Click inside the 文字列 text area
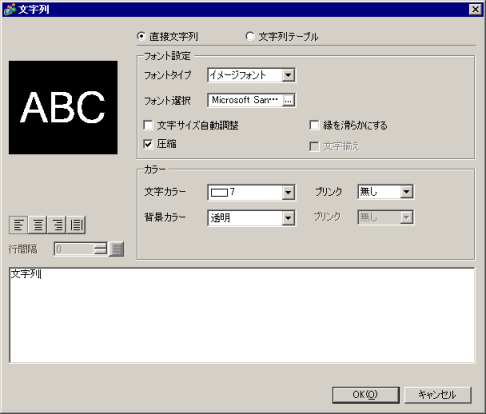Viewport: 486px width, 414px height. point(242,315)
